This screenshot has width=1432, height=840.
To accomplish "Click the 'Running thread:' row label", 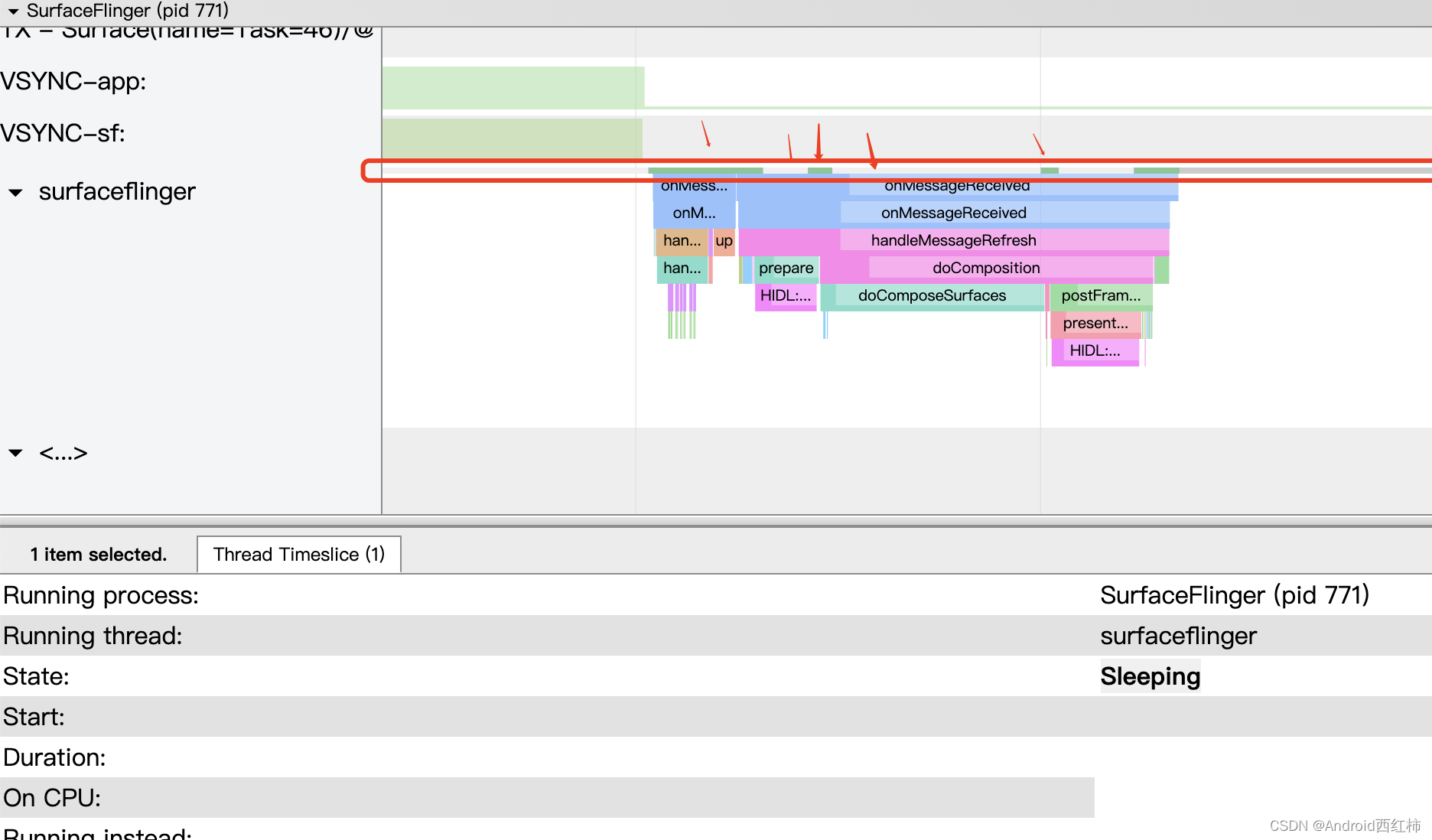I will [93, 636].
